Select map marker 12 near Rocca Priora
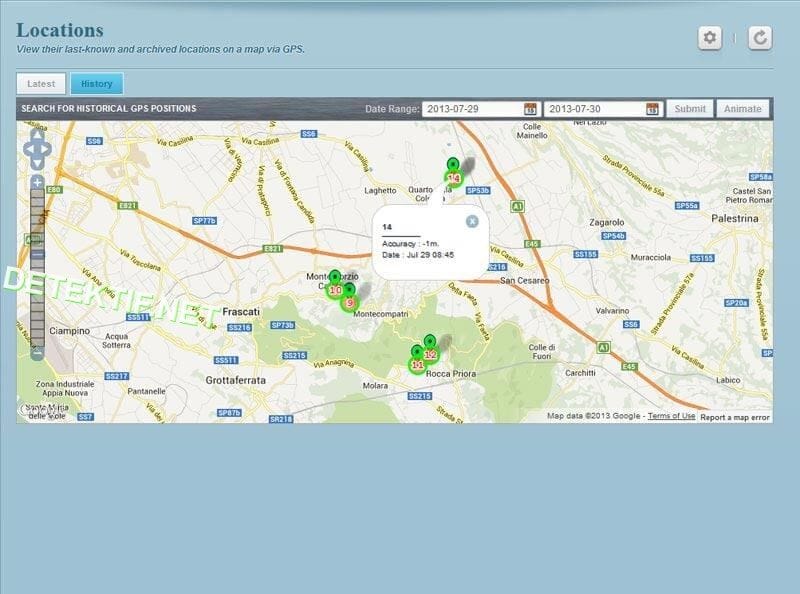The height and width of the screenshot is (594, 800). tap(428, 354)
